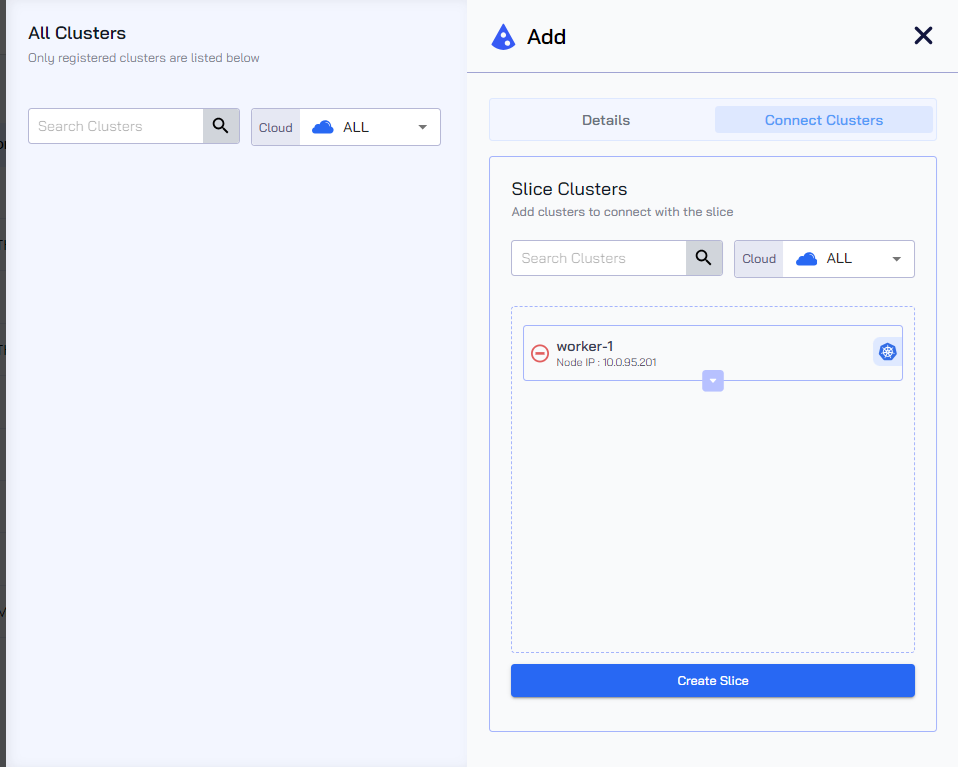The height and width of the screenshot is (767, 958).
Task: Click the Slice Clusters heading
Action: (x=569, y=189)
